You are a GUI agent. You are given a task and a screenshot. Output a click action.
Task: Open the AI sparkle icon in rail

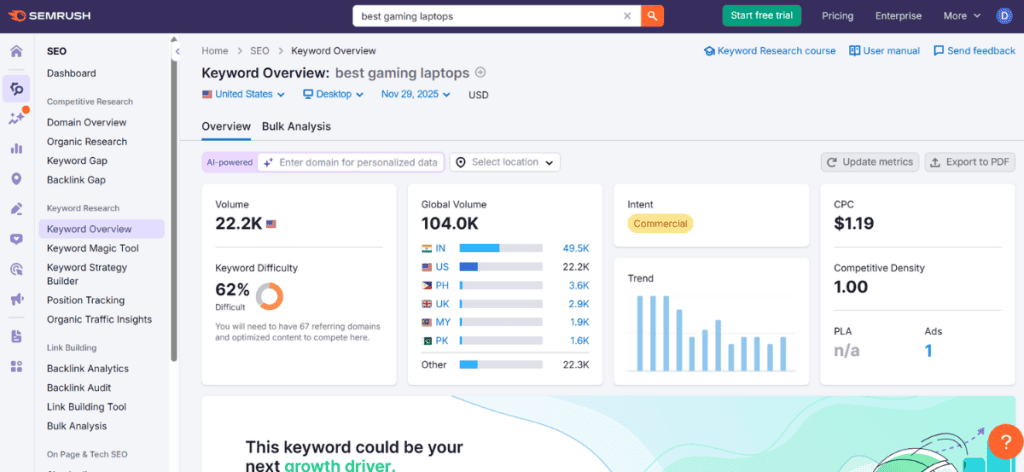(x=16, y=118)
